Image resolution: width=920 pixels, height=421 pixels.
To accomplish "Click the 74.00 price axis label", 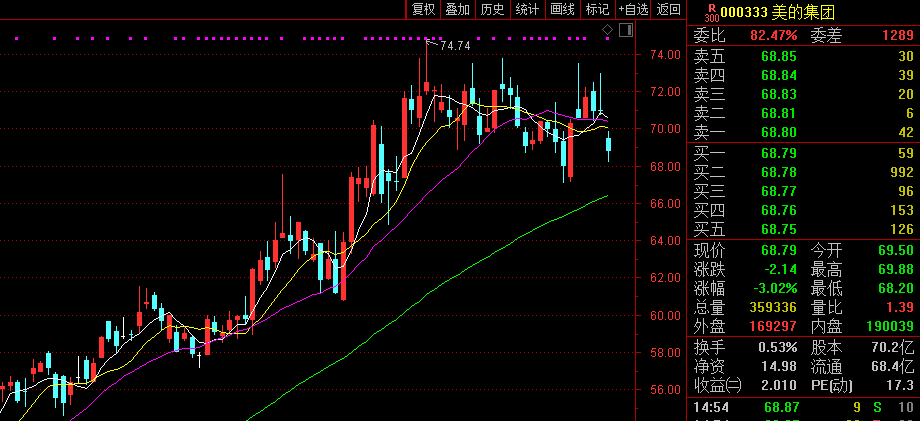I will point(664,54).
